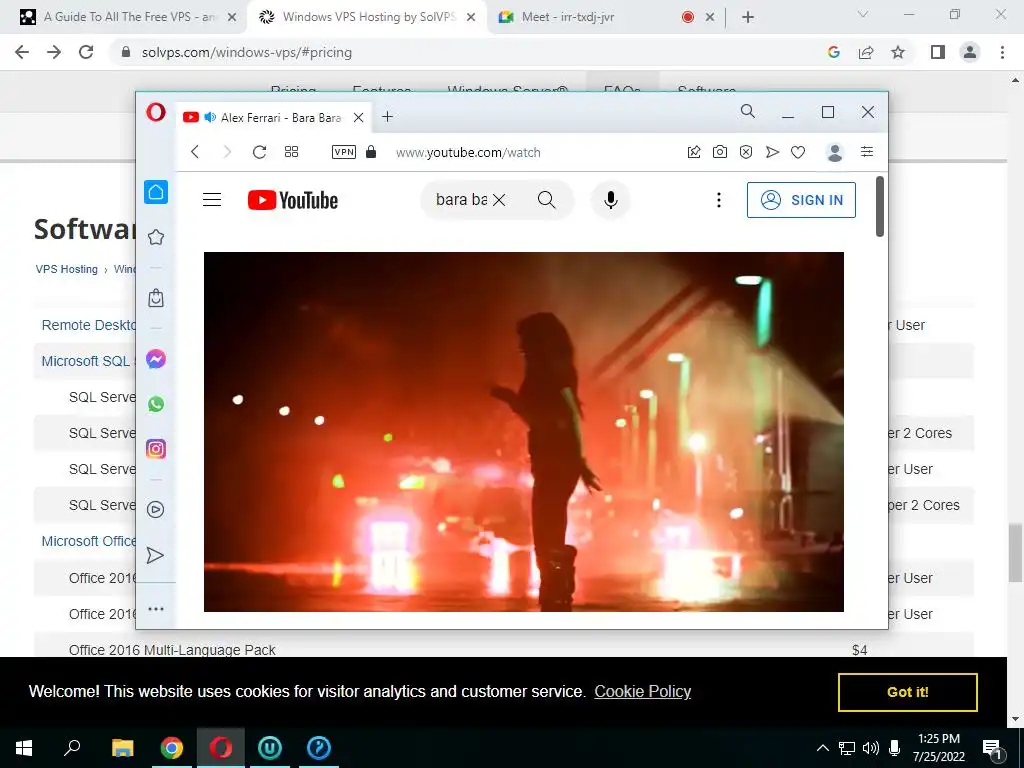The height and width of the screenshot is (768, 1024).
Task: Show hidden tray icons chevron
Action: point(823,748)
